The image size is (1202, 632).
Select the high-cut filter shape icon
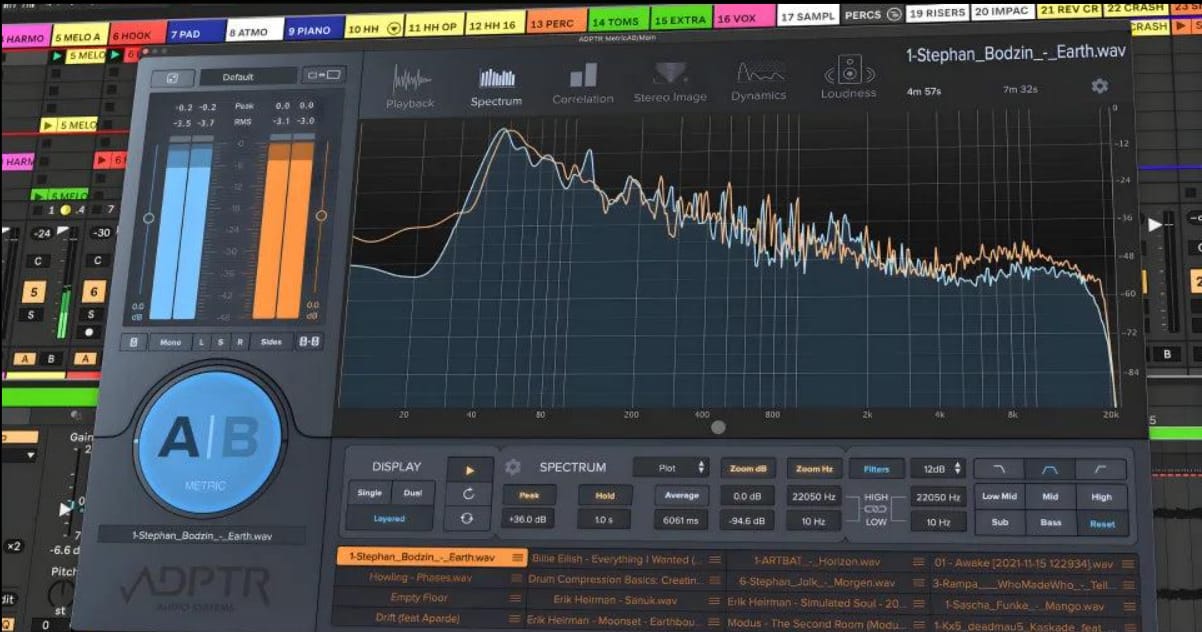click(x=999, y=469)
